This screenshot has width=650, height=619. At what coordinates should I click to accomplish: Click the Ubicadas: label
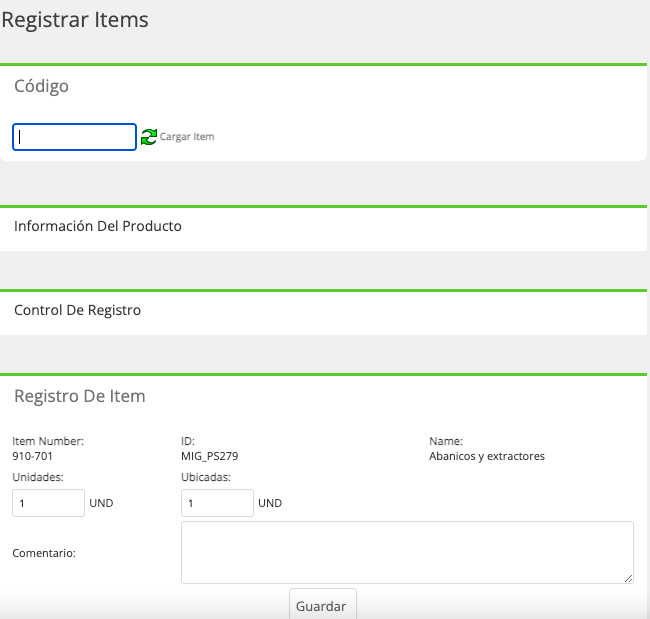(x=206, y=477)
